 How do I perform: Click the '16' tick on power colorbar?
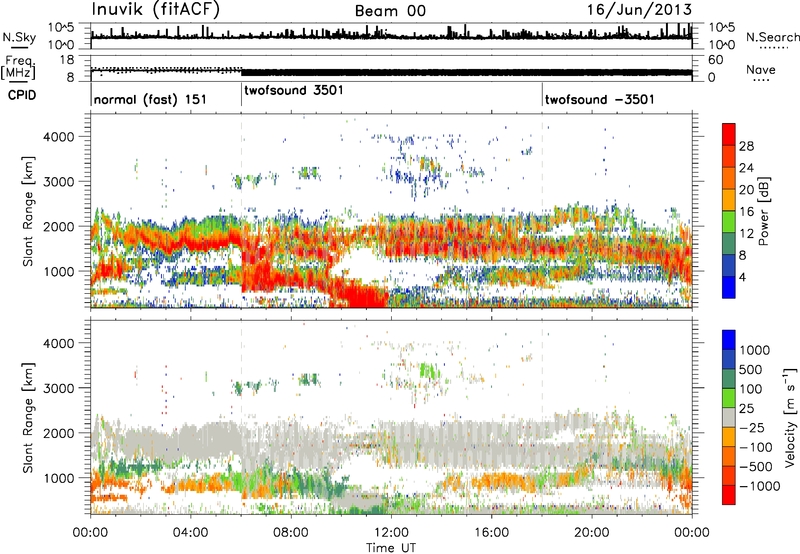click(746, 212)
